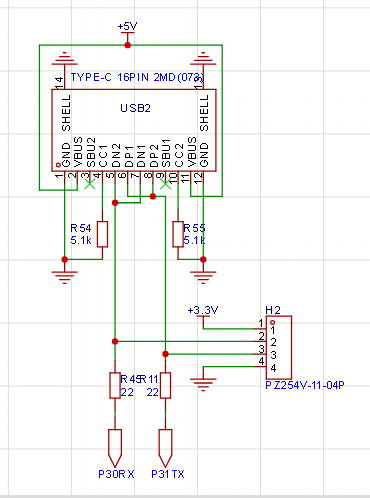The image size is (370, 498).
Task: Click the P30RX net label
Action: click(x=116, y=474)
